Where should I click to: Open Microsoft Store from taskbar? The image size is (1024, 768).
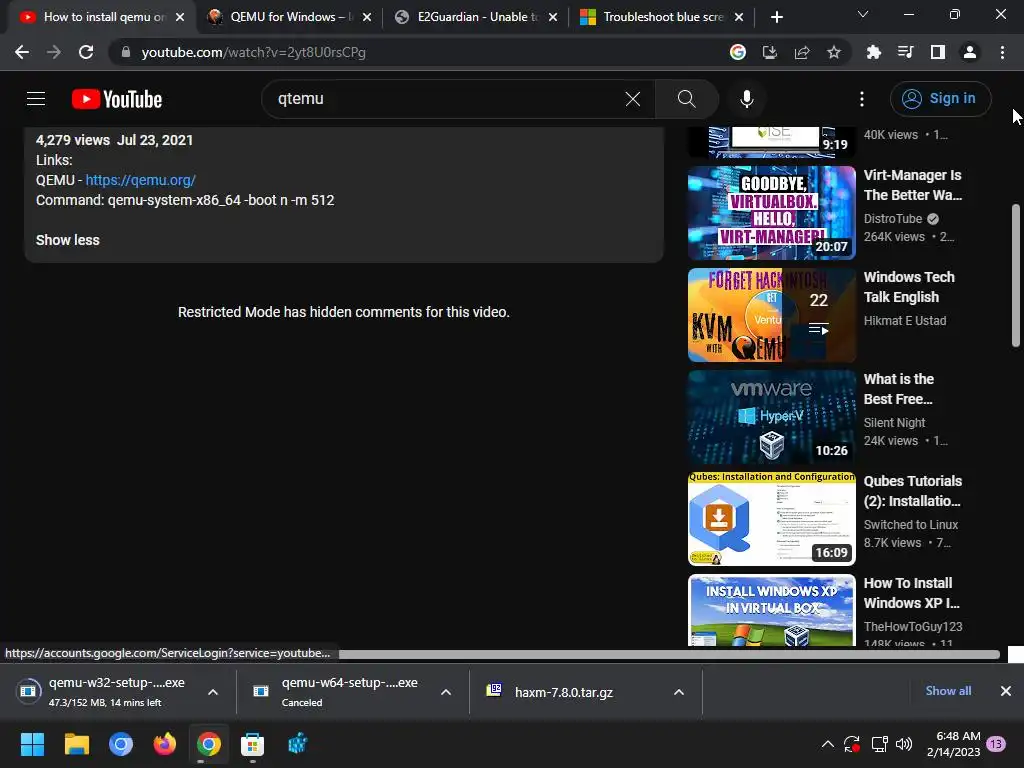point(252,744)
